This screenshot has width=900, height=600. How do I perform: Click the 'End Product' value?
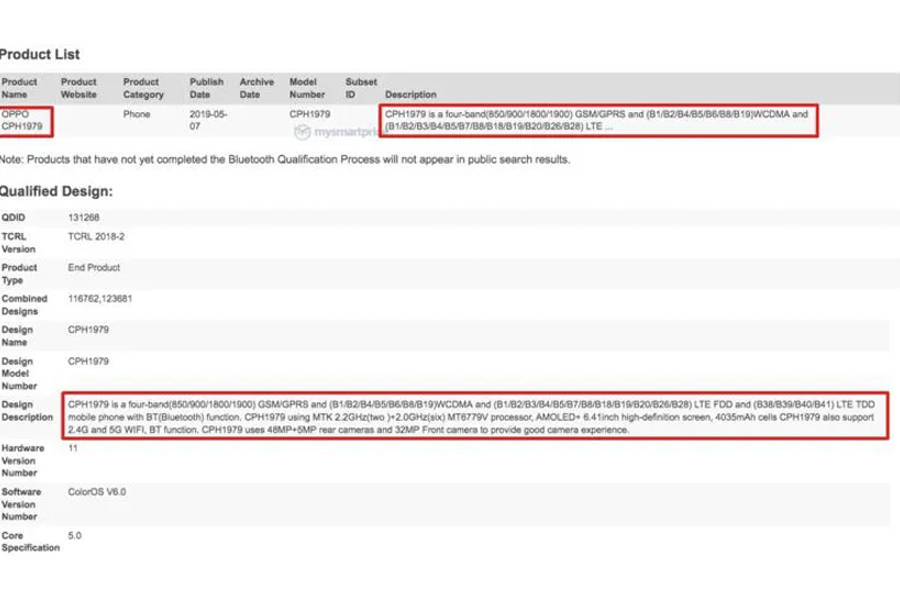pyautogui.click(x=94, y=268)
